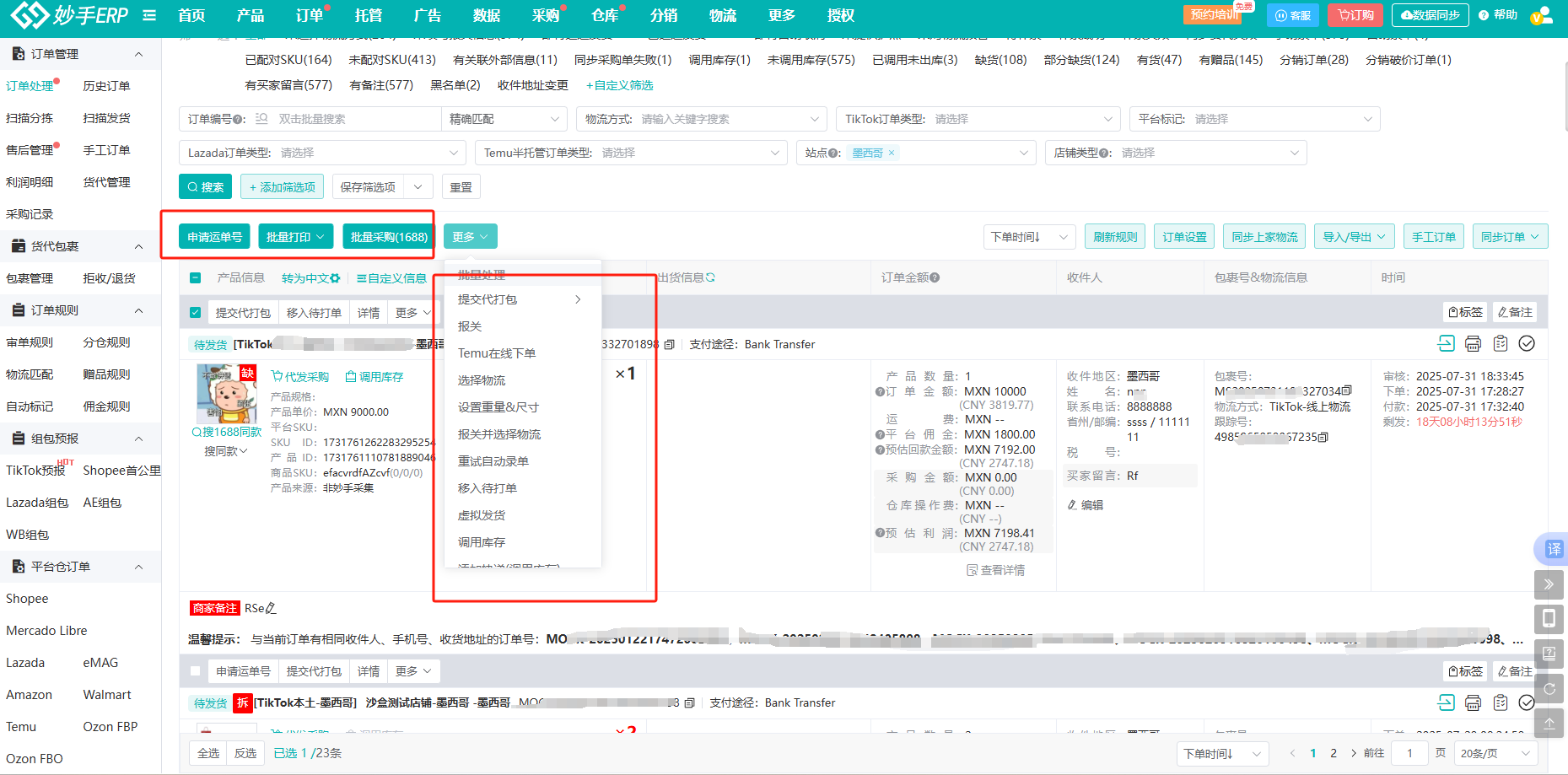Uncheck the first order's checkbox
The width and height of the screenshot is (1568, 775).
coord(196,312)
